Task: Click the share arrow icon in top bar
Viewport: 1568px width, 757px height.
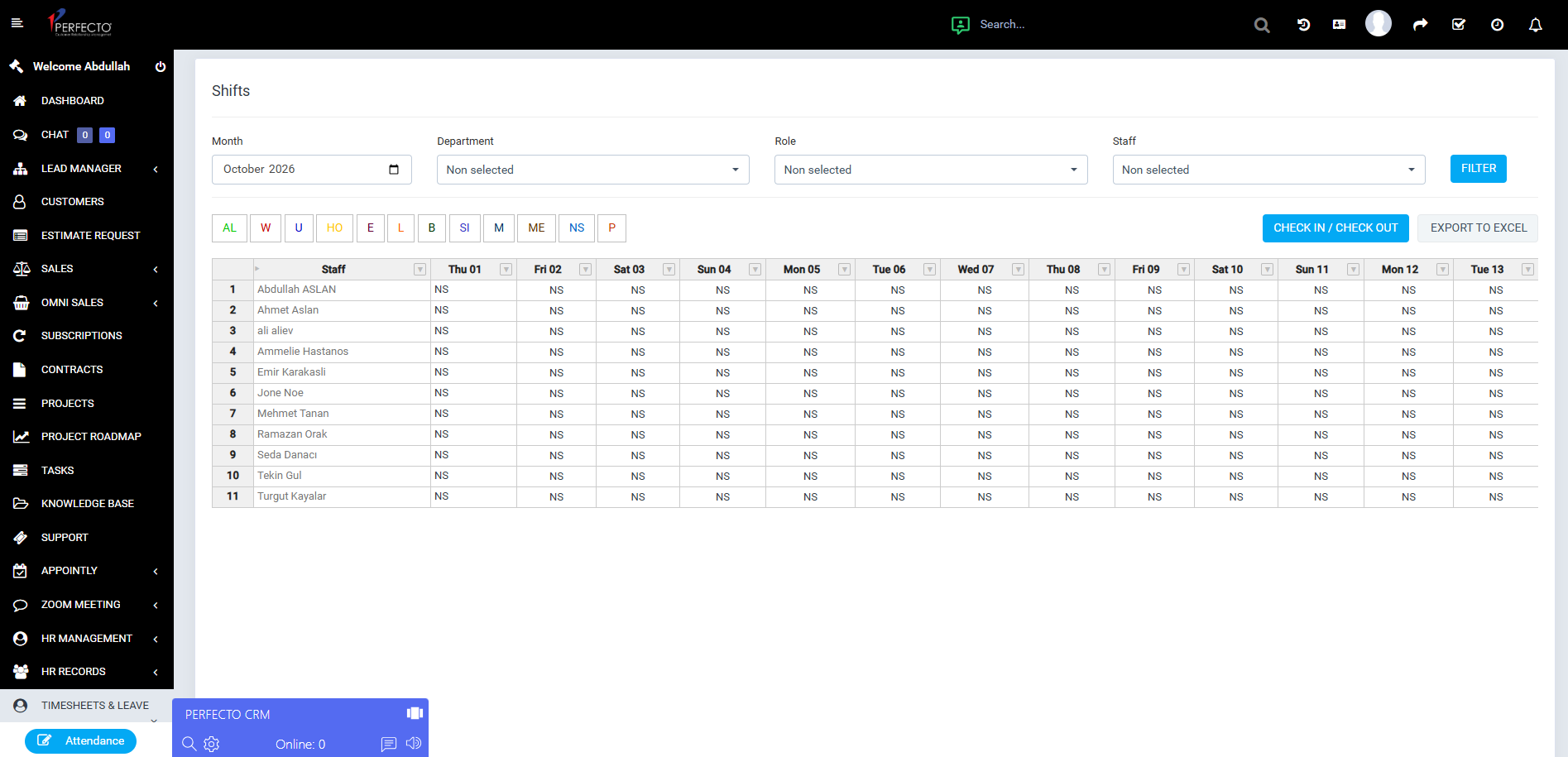Action: 1420,25
